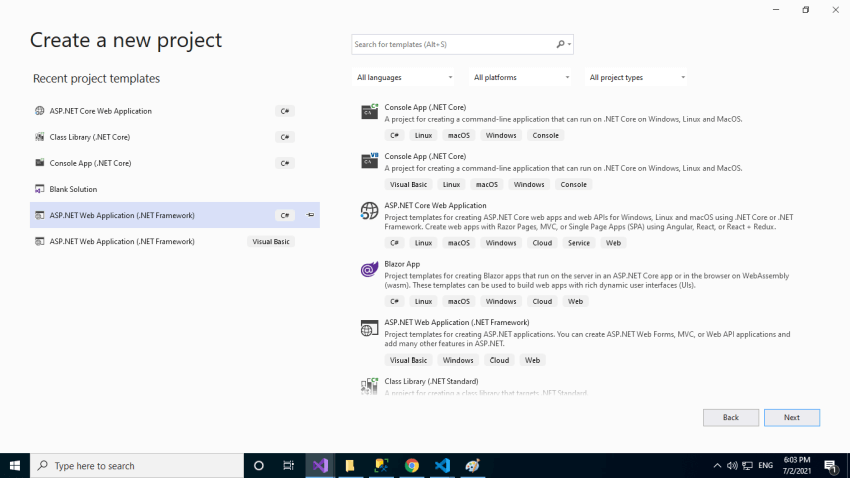The width and height of the screenshot is (850, 478).
Task: Click the Class Library (.NET Standard) template icon
Action: point(370,386)
